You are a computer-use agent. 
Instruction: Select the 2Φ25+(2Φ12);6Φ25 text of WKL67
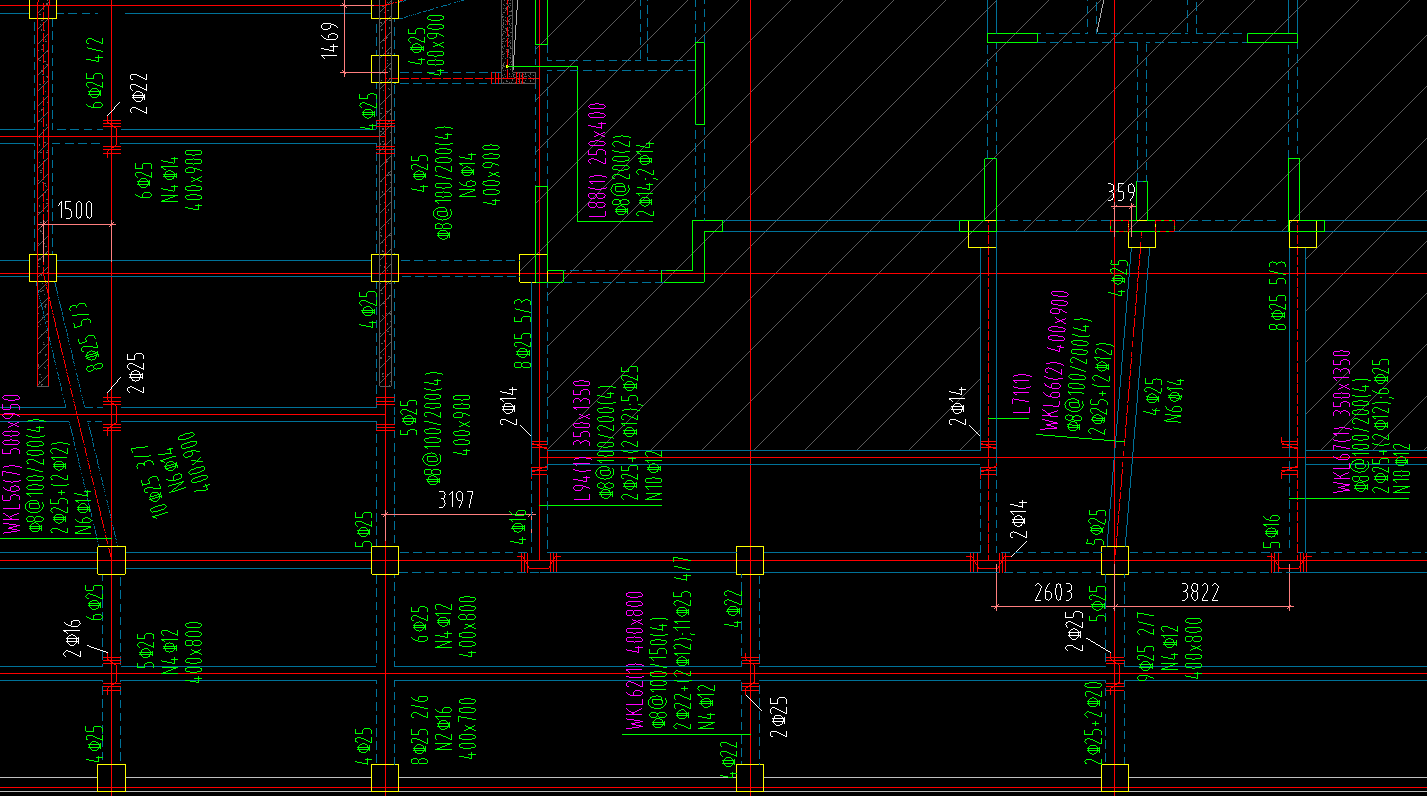1382,426
